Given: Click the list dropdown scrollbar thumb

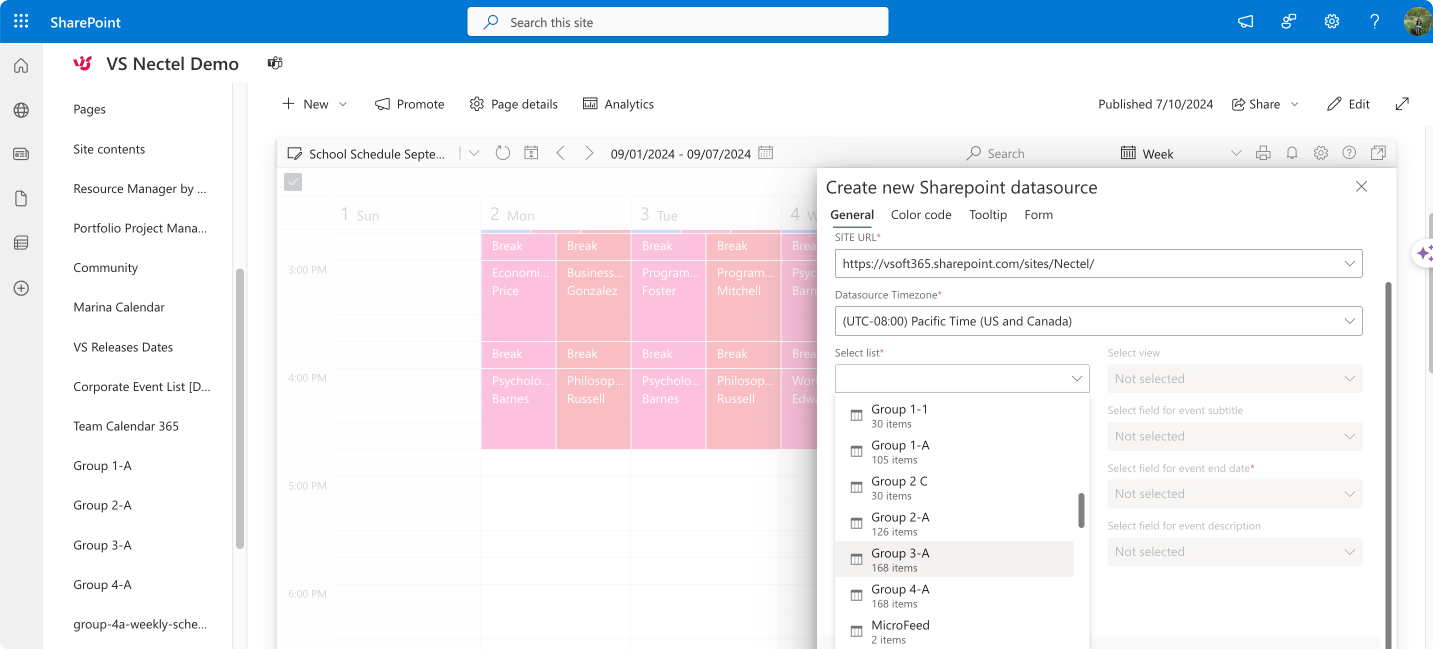Looking at the screenshot, I should [1081, 510].
